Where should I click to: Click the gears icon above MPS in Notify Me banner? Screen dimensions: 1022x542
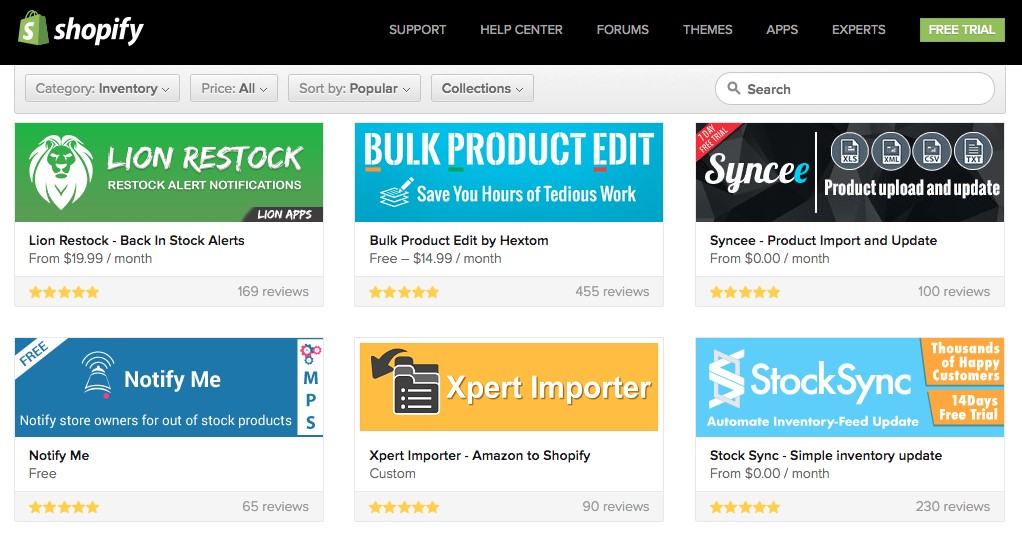pos(310,353)
